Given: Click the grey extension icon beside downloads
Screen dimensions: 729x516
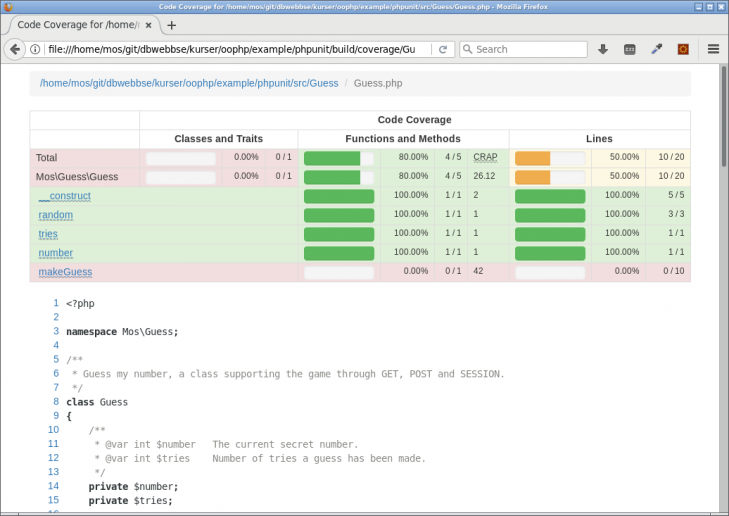Looking at the screenshot, I should (x=630, y=49).
